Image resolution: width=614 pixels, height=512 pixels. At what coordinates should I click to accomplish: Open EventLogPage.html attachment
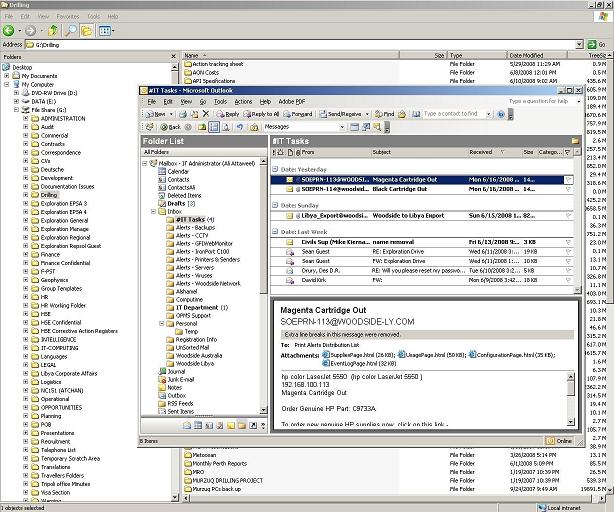click(359, 363)
